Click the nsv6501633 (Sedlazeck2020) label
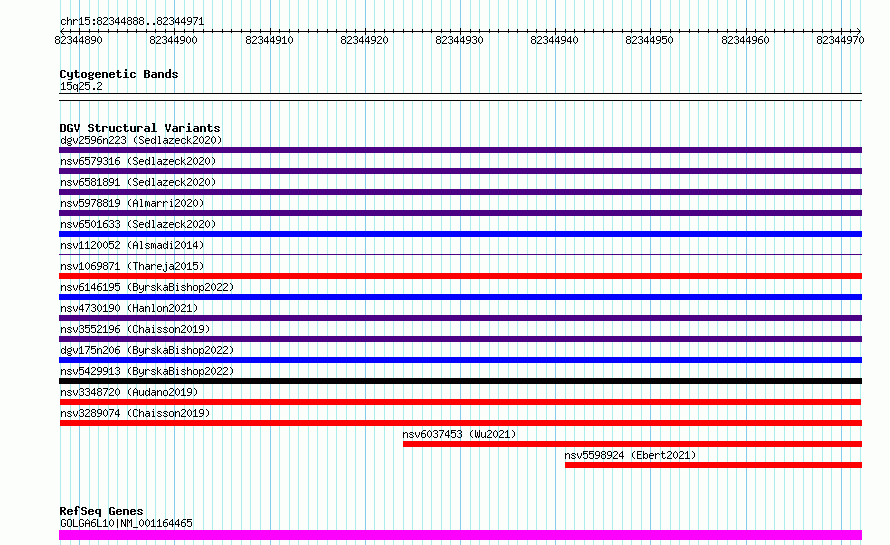 tap(138, 224)
